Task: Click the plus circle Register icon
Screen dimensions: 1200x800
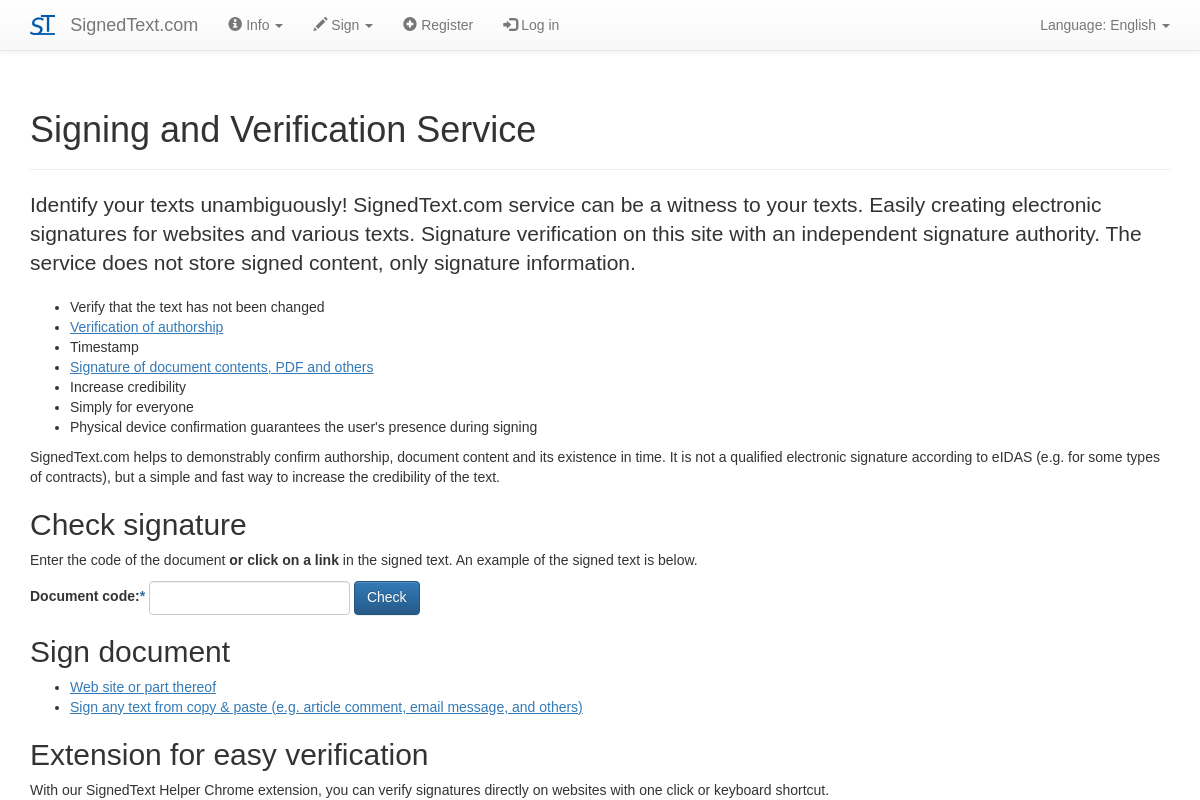Action: (x=410, y=25)
